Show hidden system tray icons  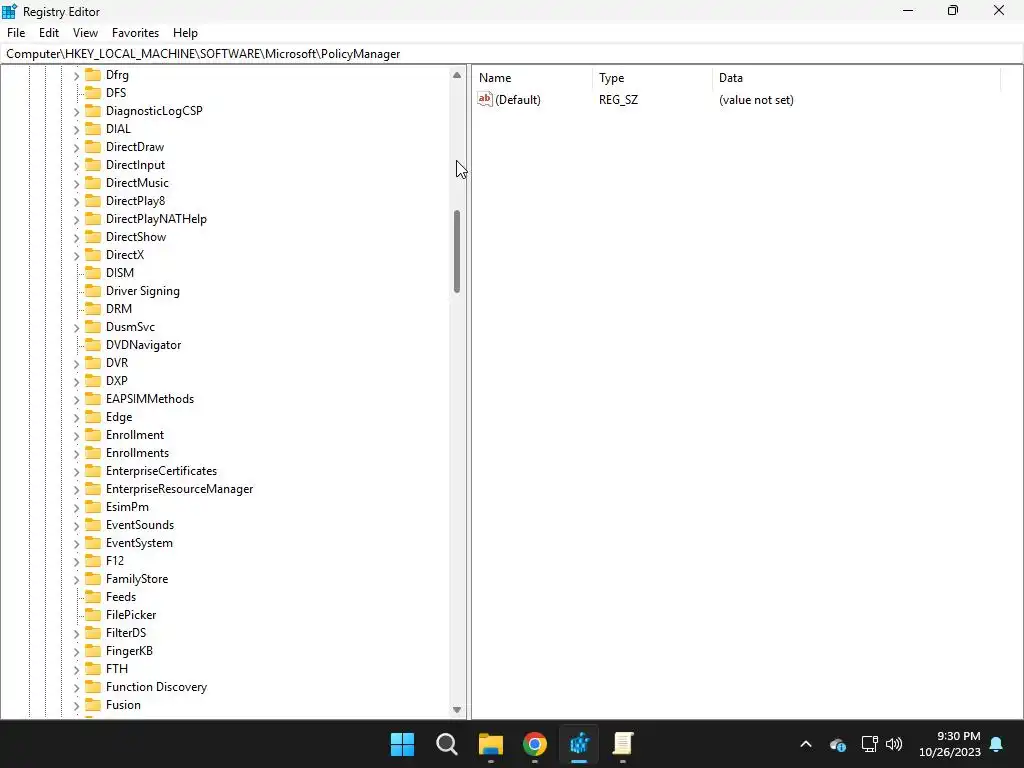coord(806,744)
